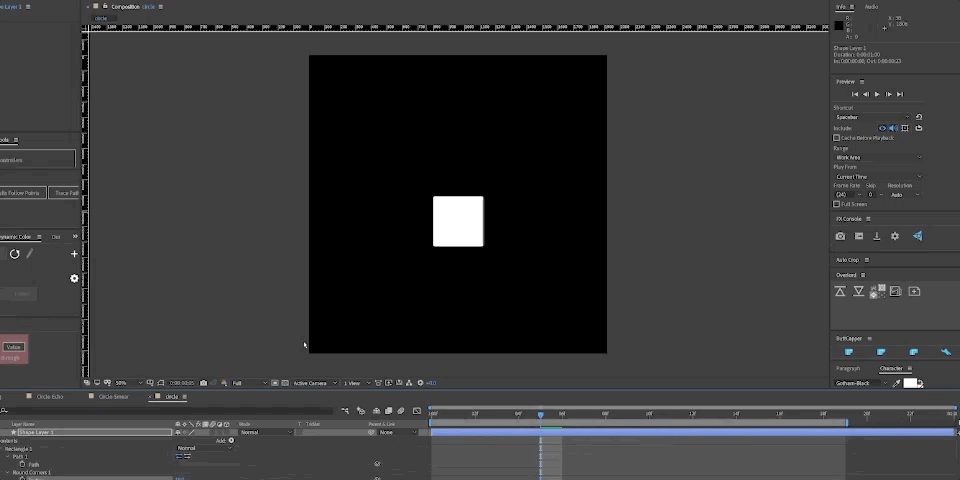Pick a color with the Character eyedropper
The width and height of the screenshot is (960, 480).
pos(897,383)
